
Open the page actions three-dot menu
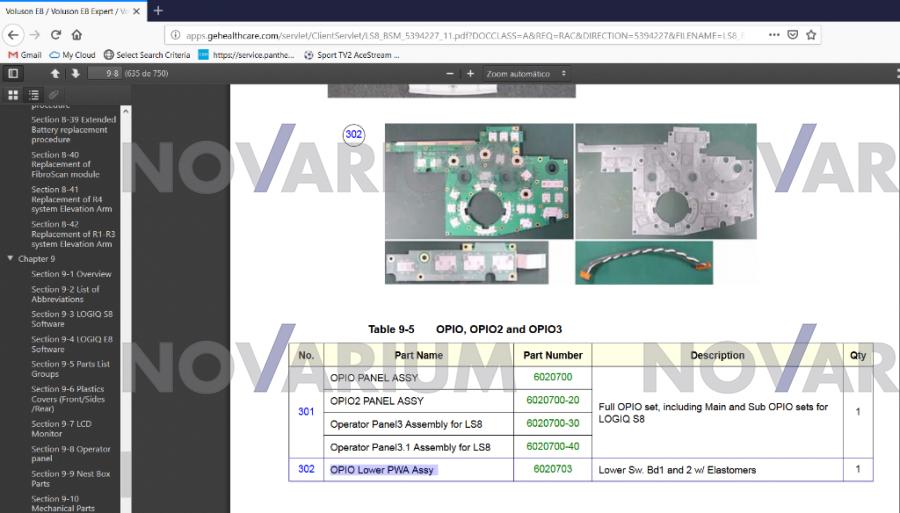pos(775,34)
